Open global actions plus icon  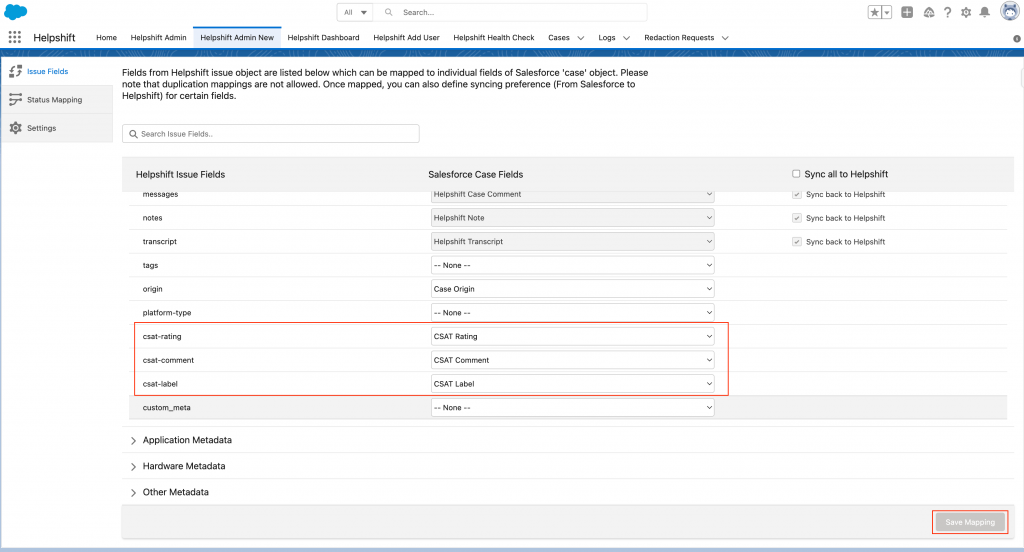point(907,12)
